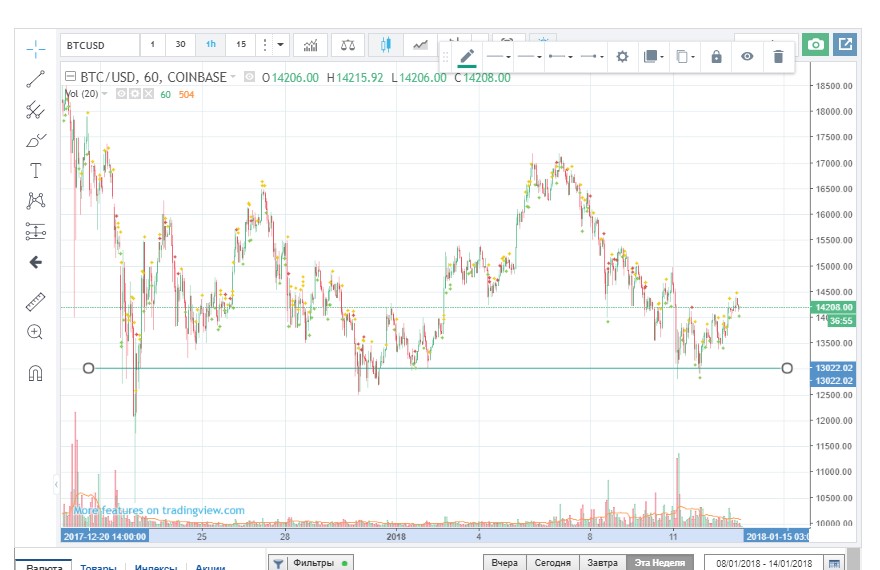This screenshot has width=880, height=570.
Task: Select the trend line drawing tool
Action: (x=36, y=79)
